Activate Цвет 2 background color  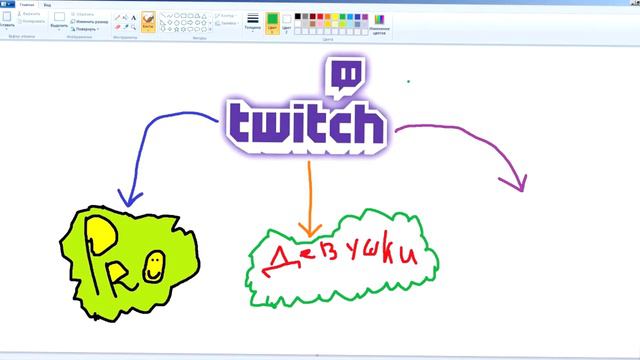pyautogui.click(x=287, y=23)
